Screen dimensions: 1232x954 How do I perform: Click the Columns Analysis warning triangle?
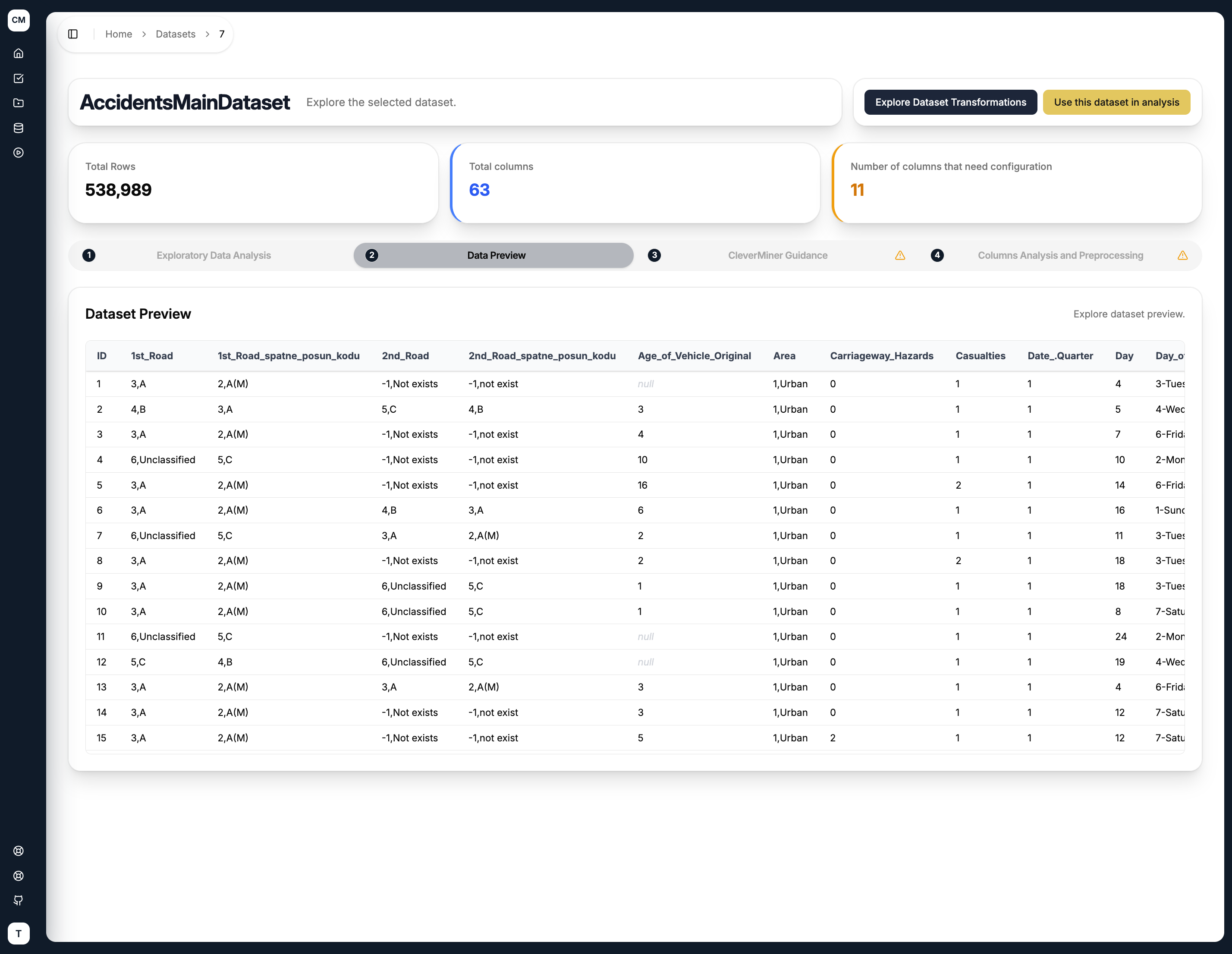(1182, 255)
